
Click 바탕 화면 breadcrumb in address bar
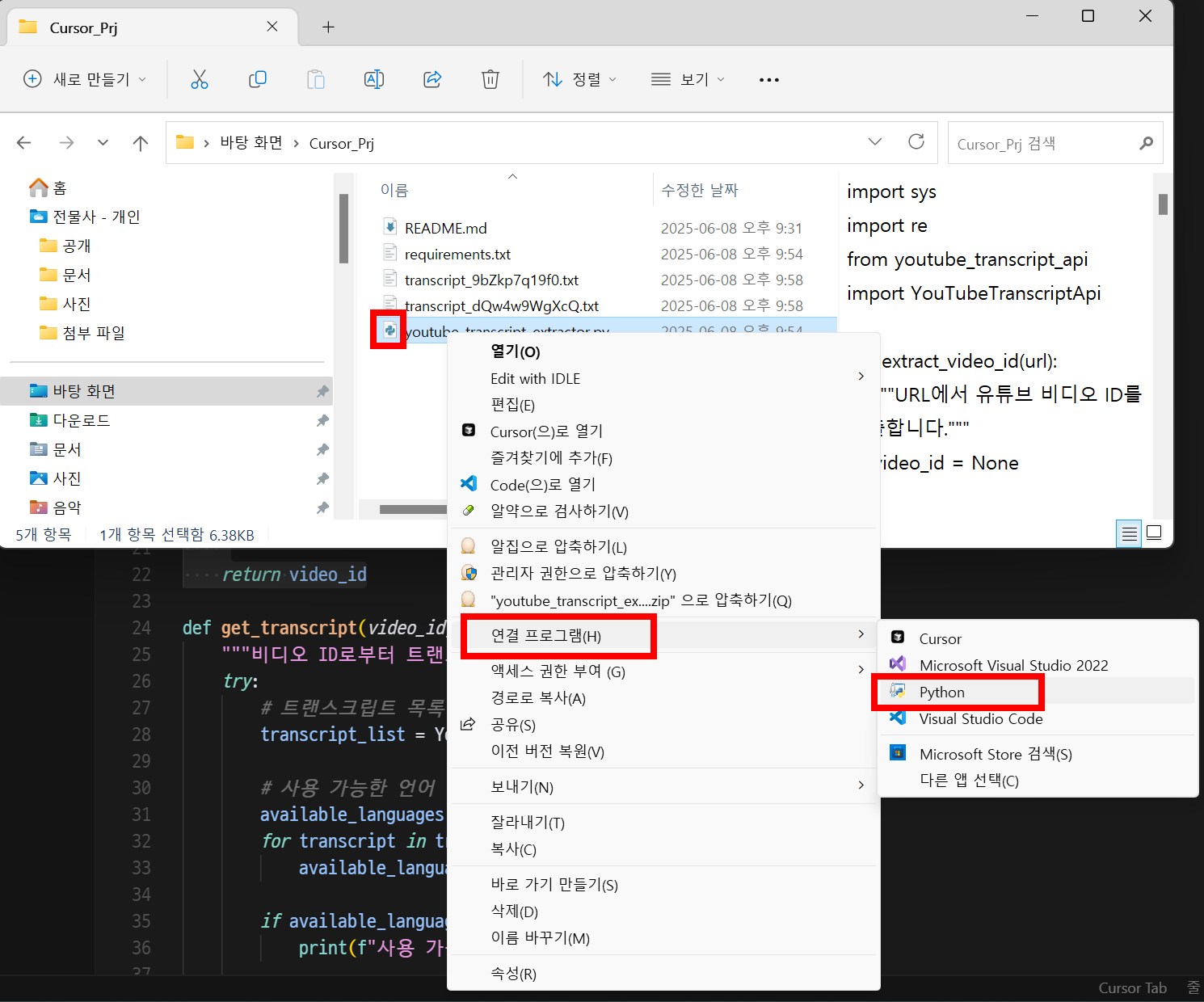coord(251,143)
